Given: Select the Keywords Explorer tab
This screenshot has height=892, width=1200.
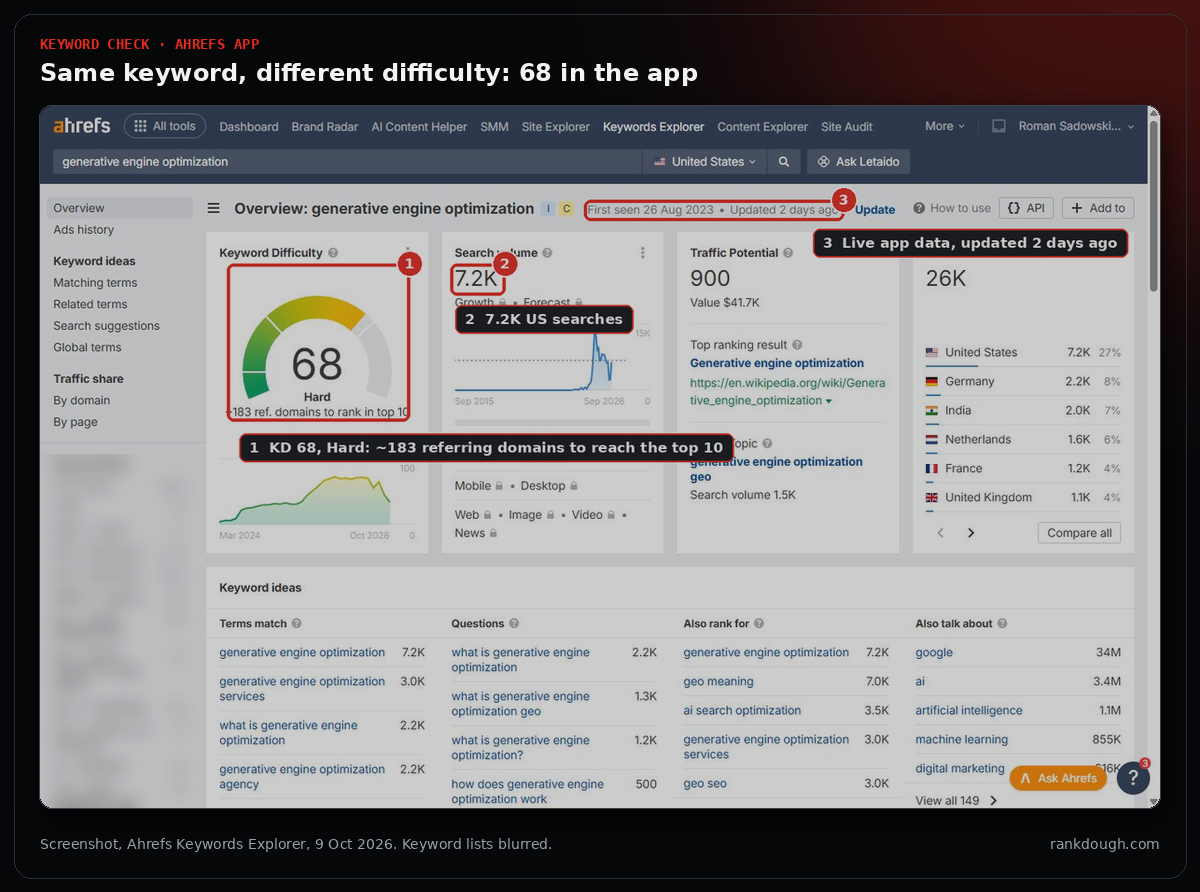Looking at the screenshot, I should (654, 127).
